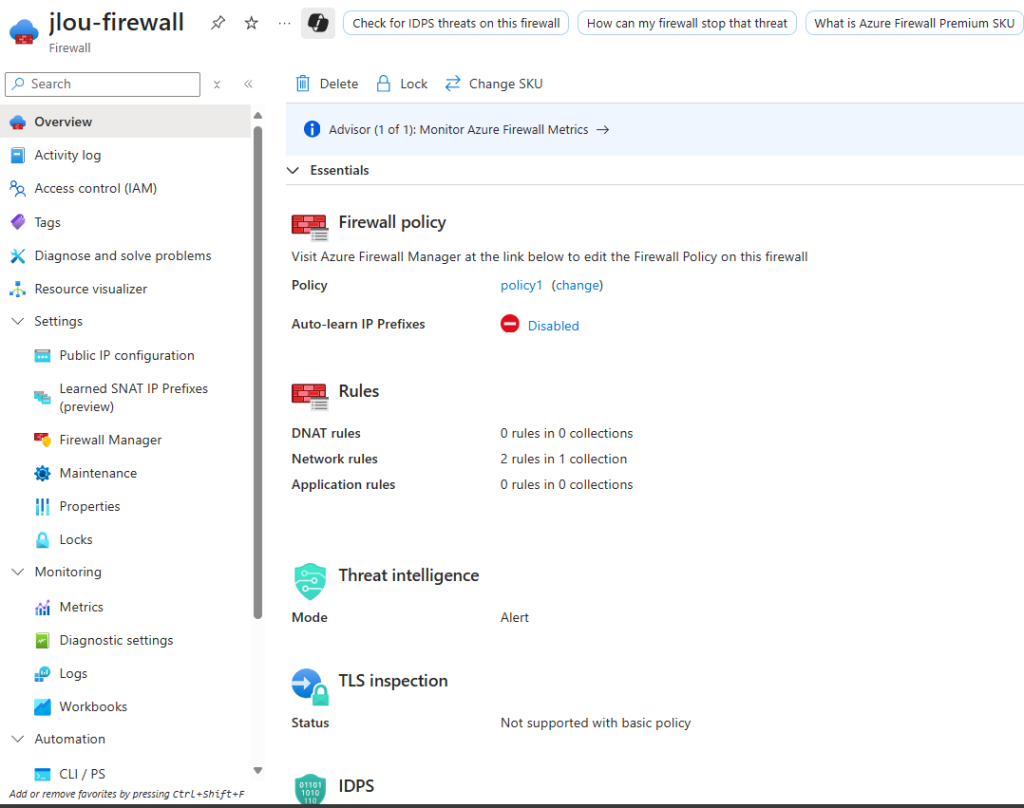Click the Public IP configuration icon
Viewport: 1024px width, 808px height.
(42, 355)
